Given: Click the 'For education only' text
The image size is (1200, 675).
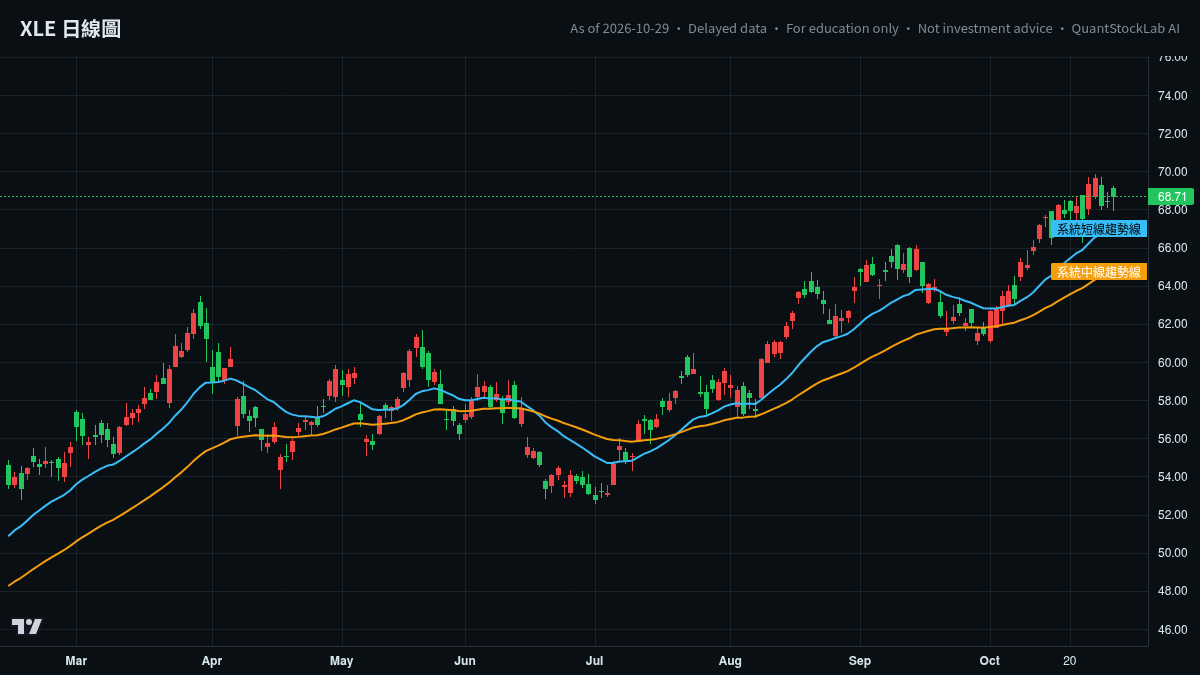Looking at the screenshot, I should (842, 28).
